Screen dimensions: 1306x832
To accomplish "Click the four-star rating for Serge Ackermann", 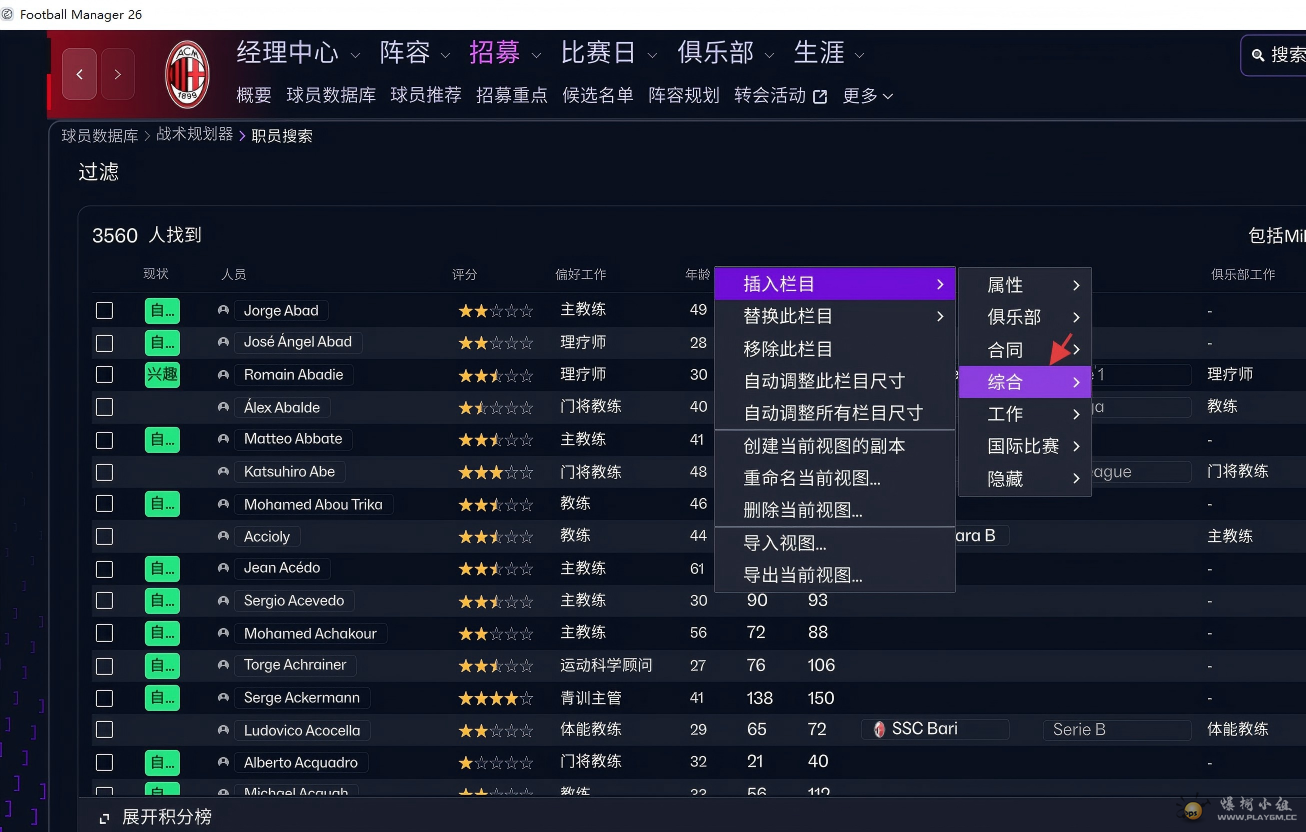I will pyautogui.click(x=495, y=698).
